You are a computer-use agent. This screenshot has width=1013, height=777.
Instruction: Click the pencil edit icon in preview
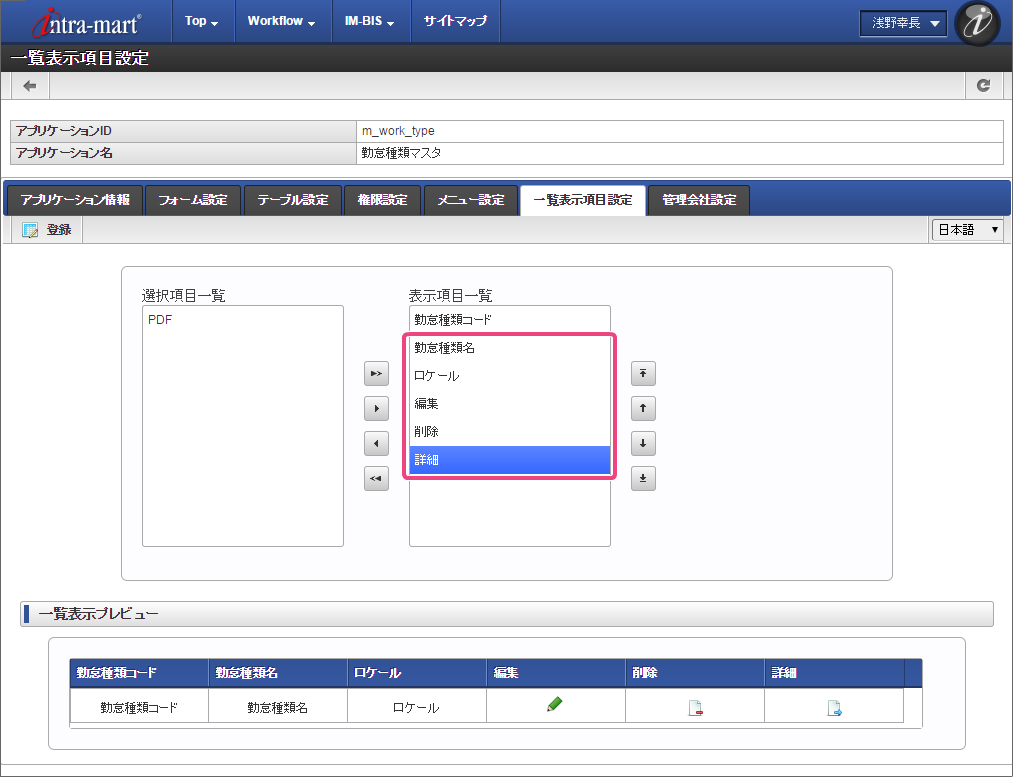[555, 705]
